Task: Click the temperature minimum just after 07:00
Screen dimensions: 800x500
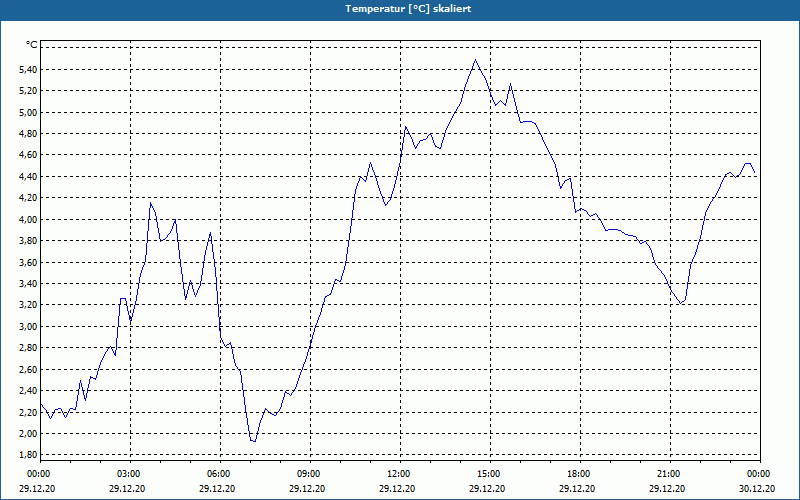Action: (x=254, y=441)
